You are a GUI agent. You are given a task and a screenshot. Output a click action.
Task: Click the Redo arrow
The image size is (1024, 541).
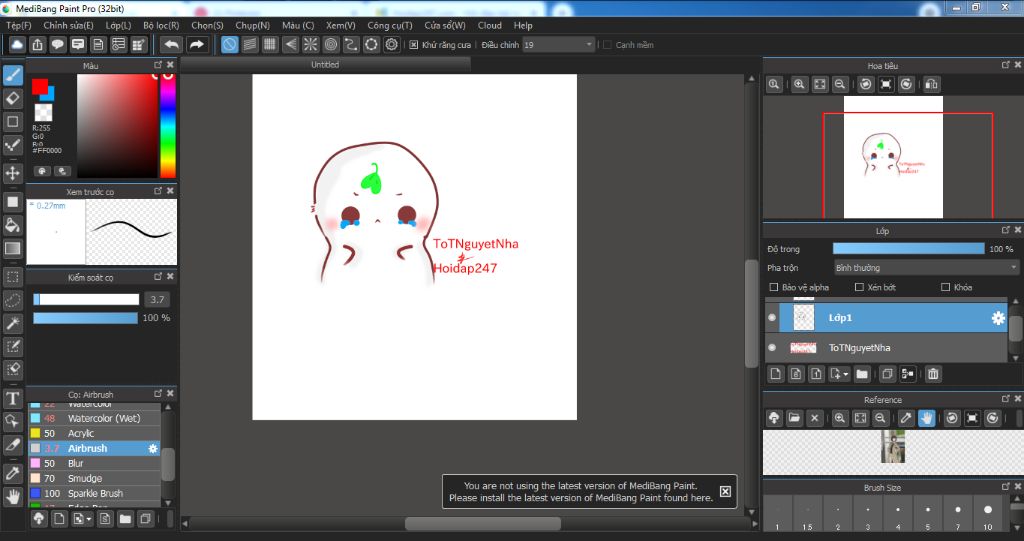(x=196, y=44)
